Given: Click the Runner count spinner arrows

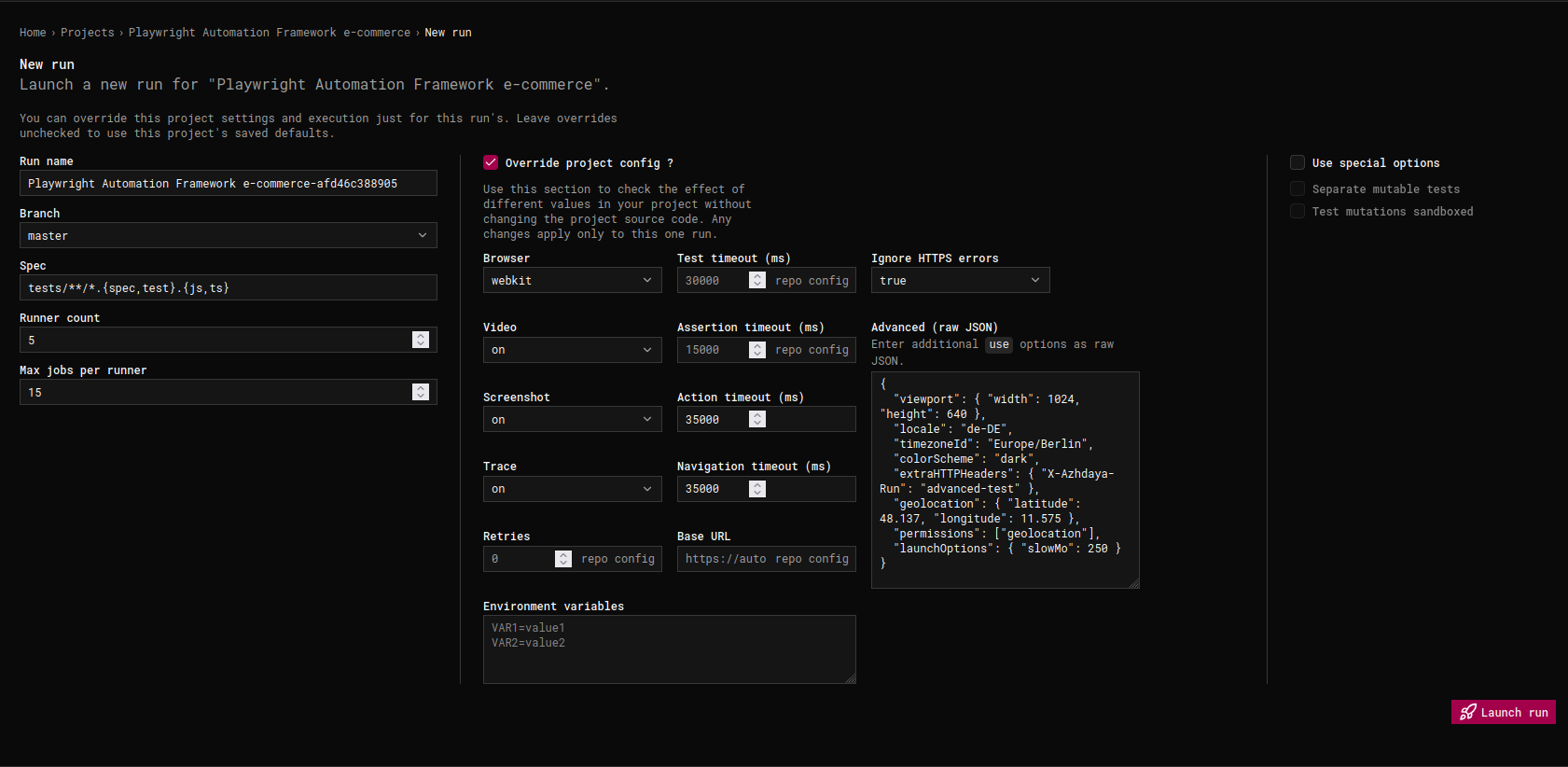Looking at the screenshot, I should point(421,340).
